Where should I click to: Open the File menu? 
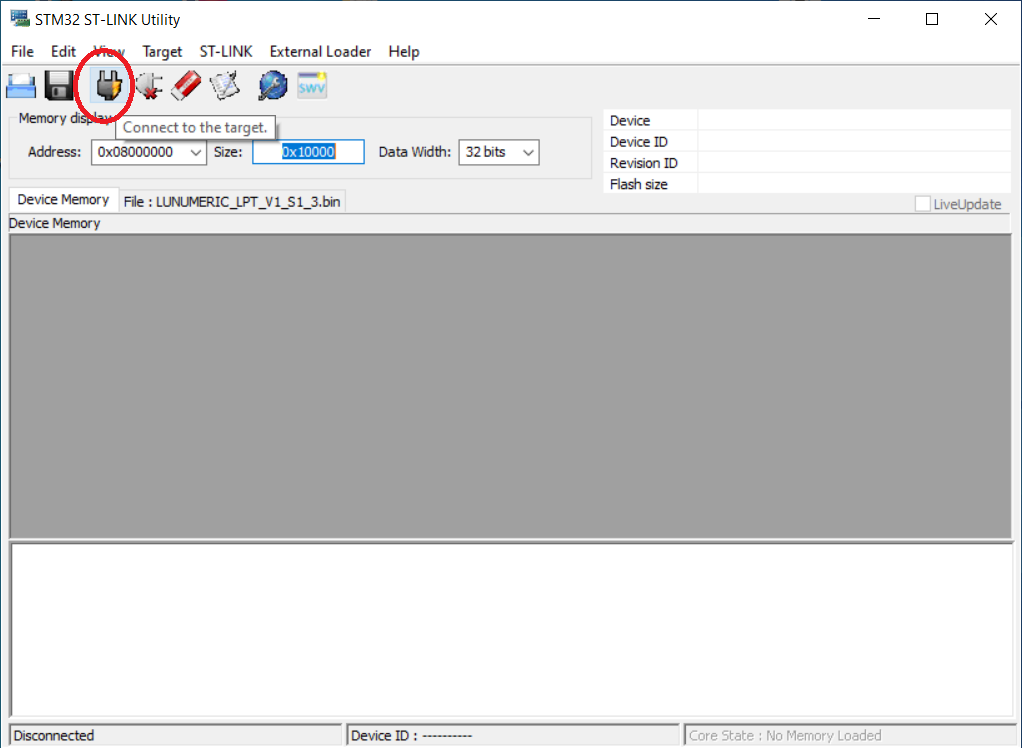tap(22, 51)
